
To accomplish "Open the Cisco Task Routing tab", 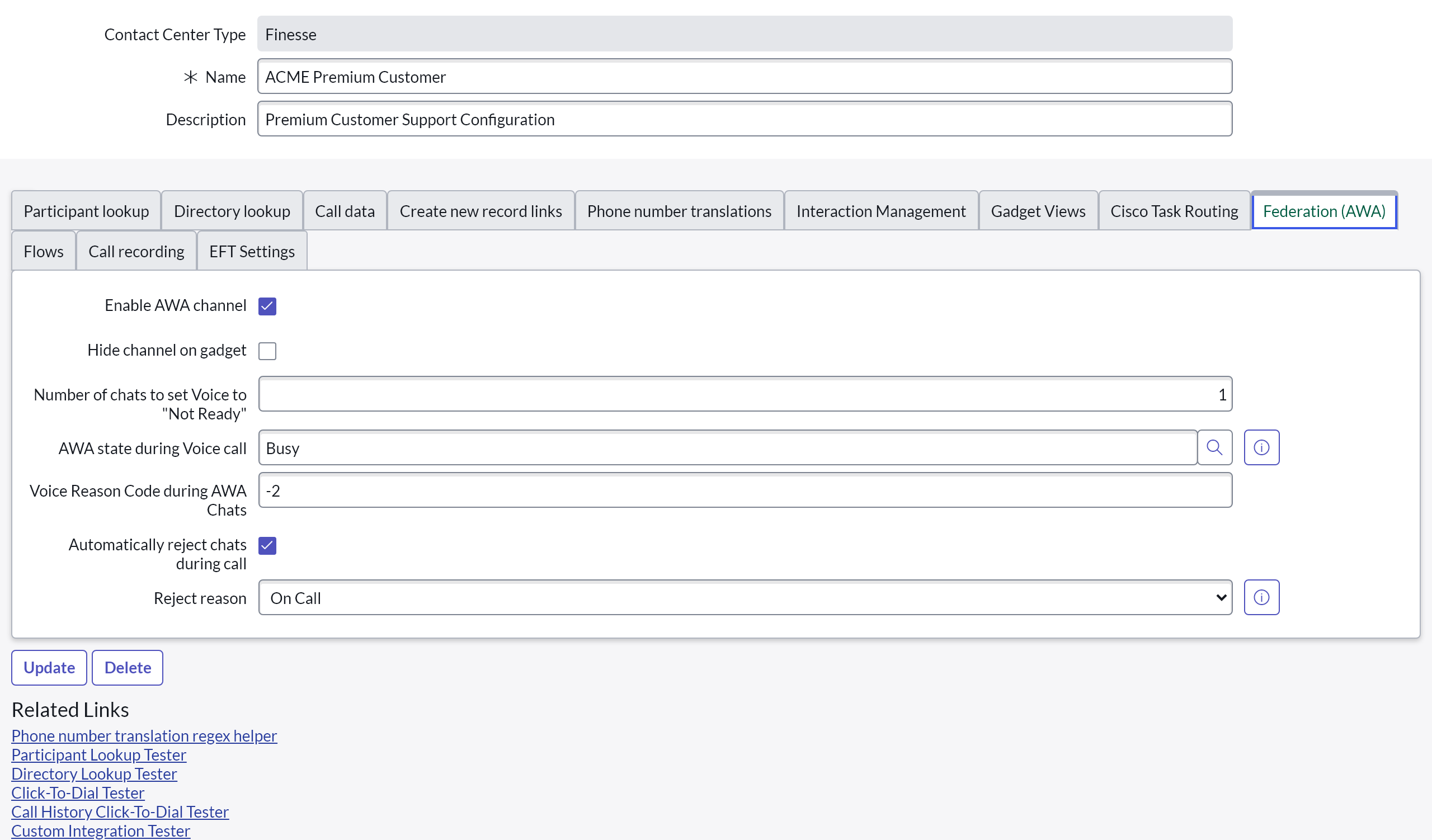I will (x=1174, y=211).
